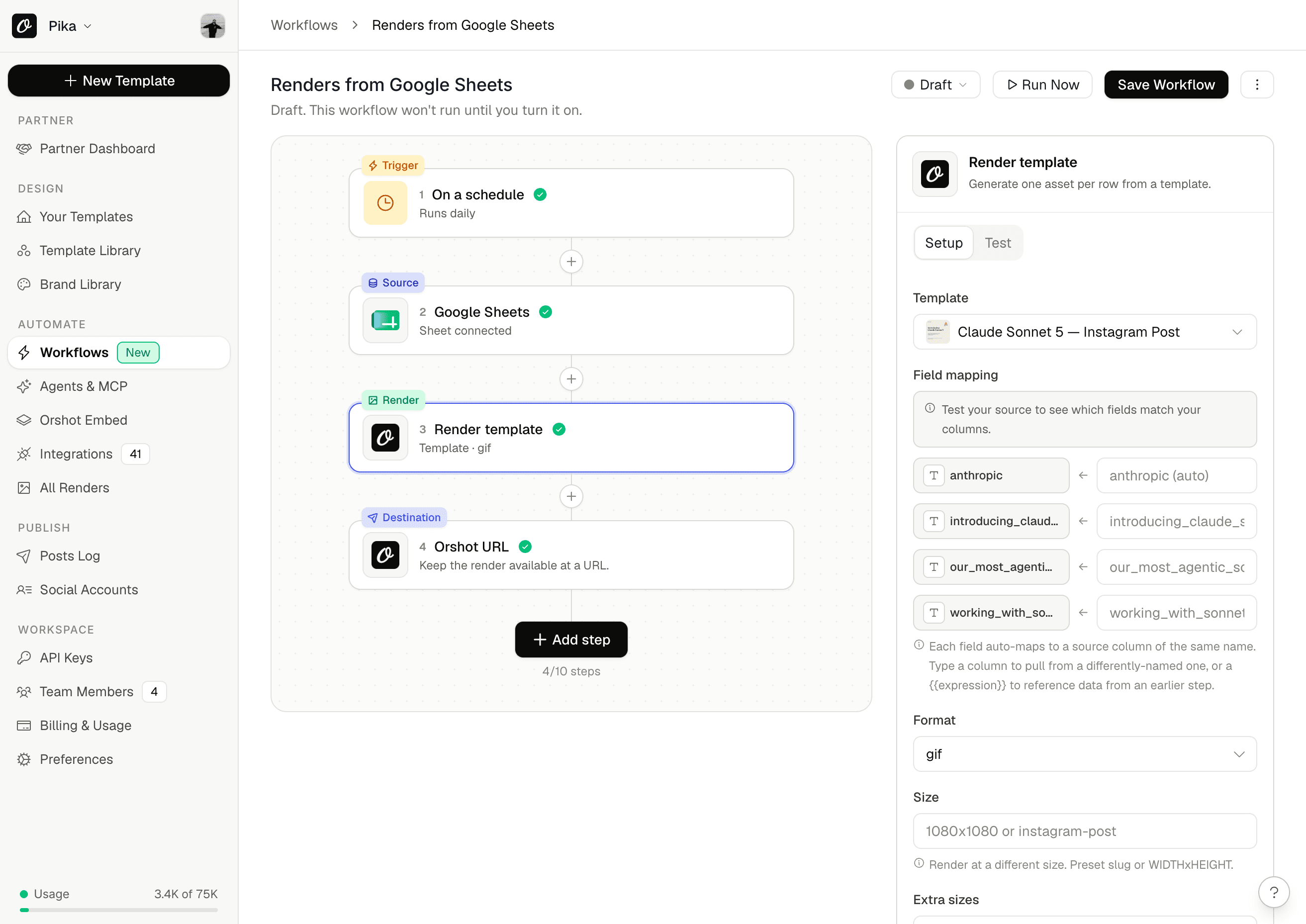Click the New Template button
1306x924 pixels.
click(x=118, y=81)
